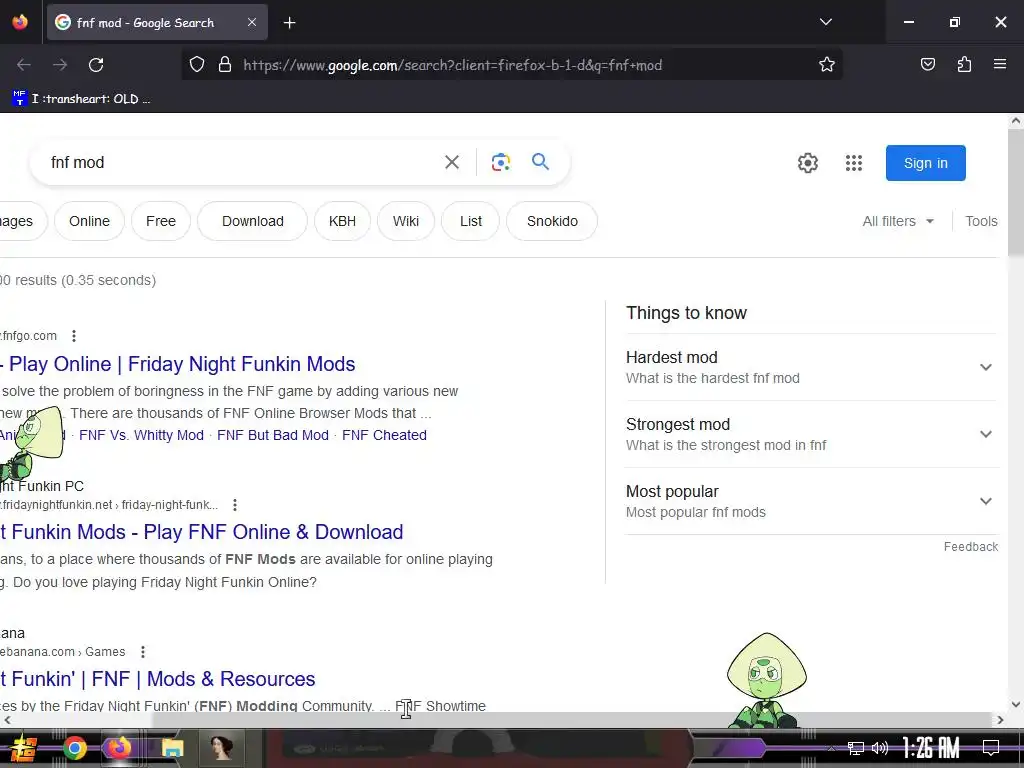Show site security info via padlock
The image size is (1024, 768).
[x=225, y=65]
